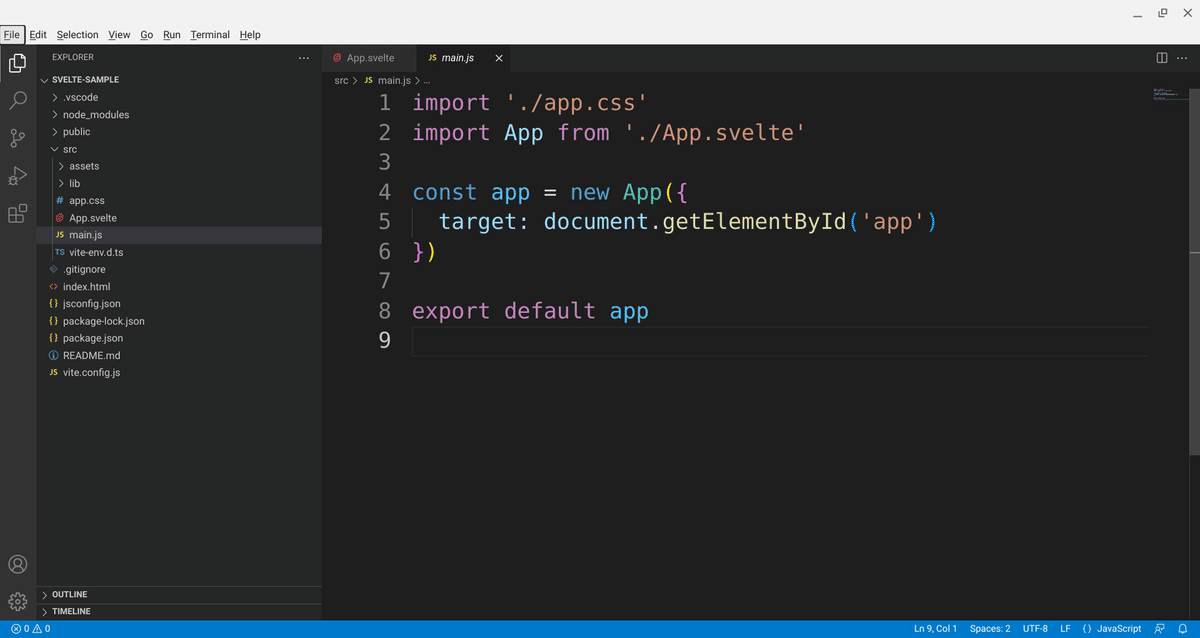
Task: Click the feedback icon in status bar
Action: tap(1160, 629)
